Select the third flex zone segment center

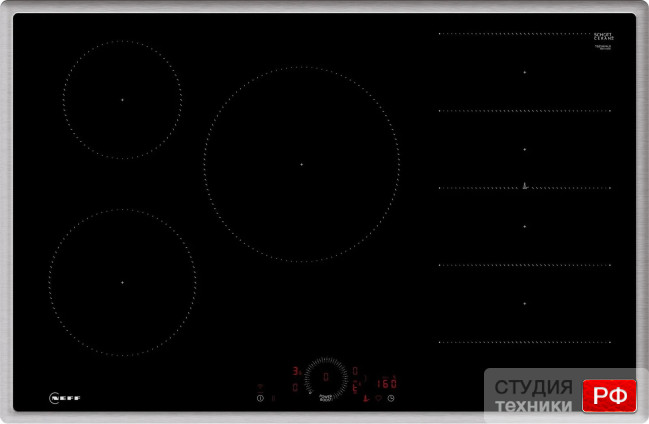[x=524, y=226]
